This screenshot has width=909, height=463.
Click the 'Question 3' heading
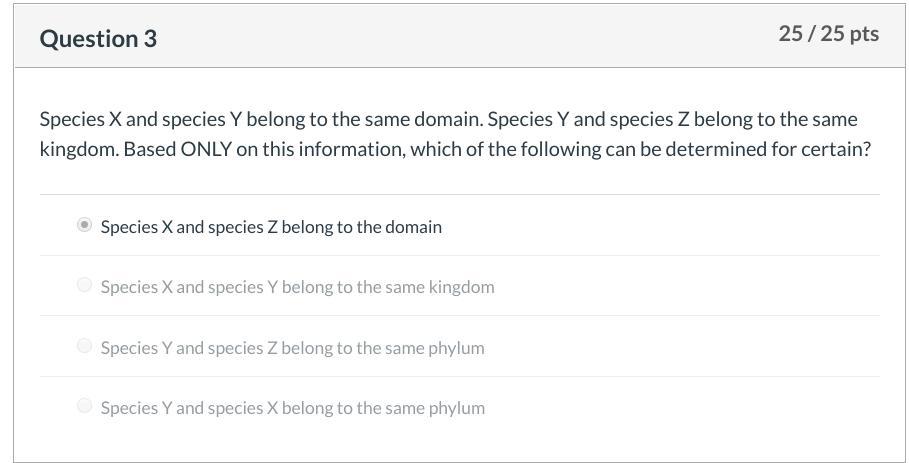point(98,38)
